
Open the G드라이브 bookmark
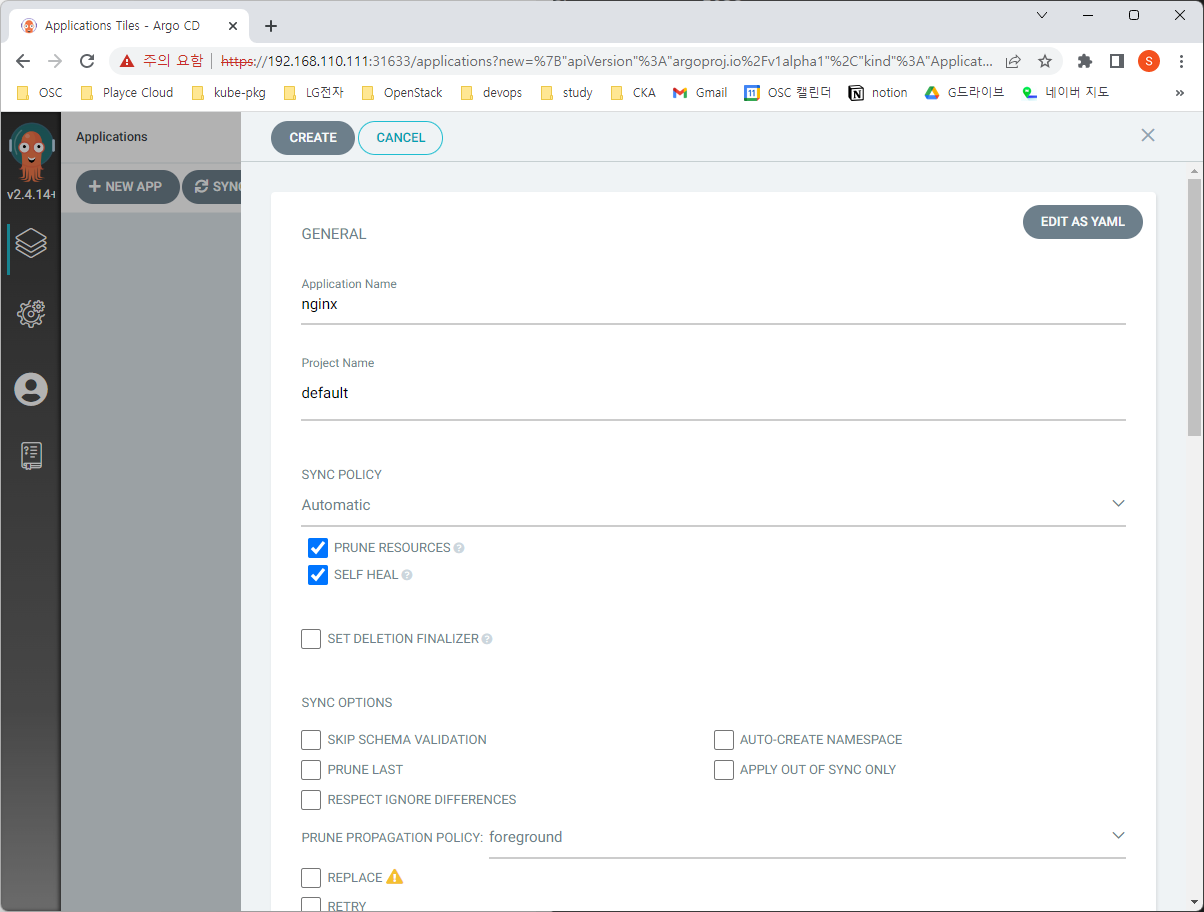tap(965, 93)
